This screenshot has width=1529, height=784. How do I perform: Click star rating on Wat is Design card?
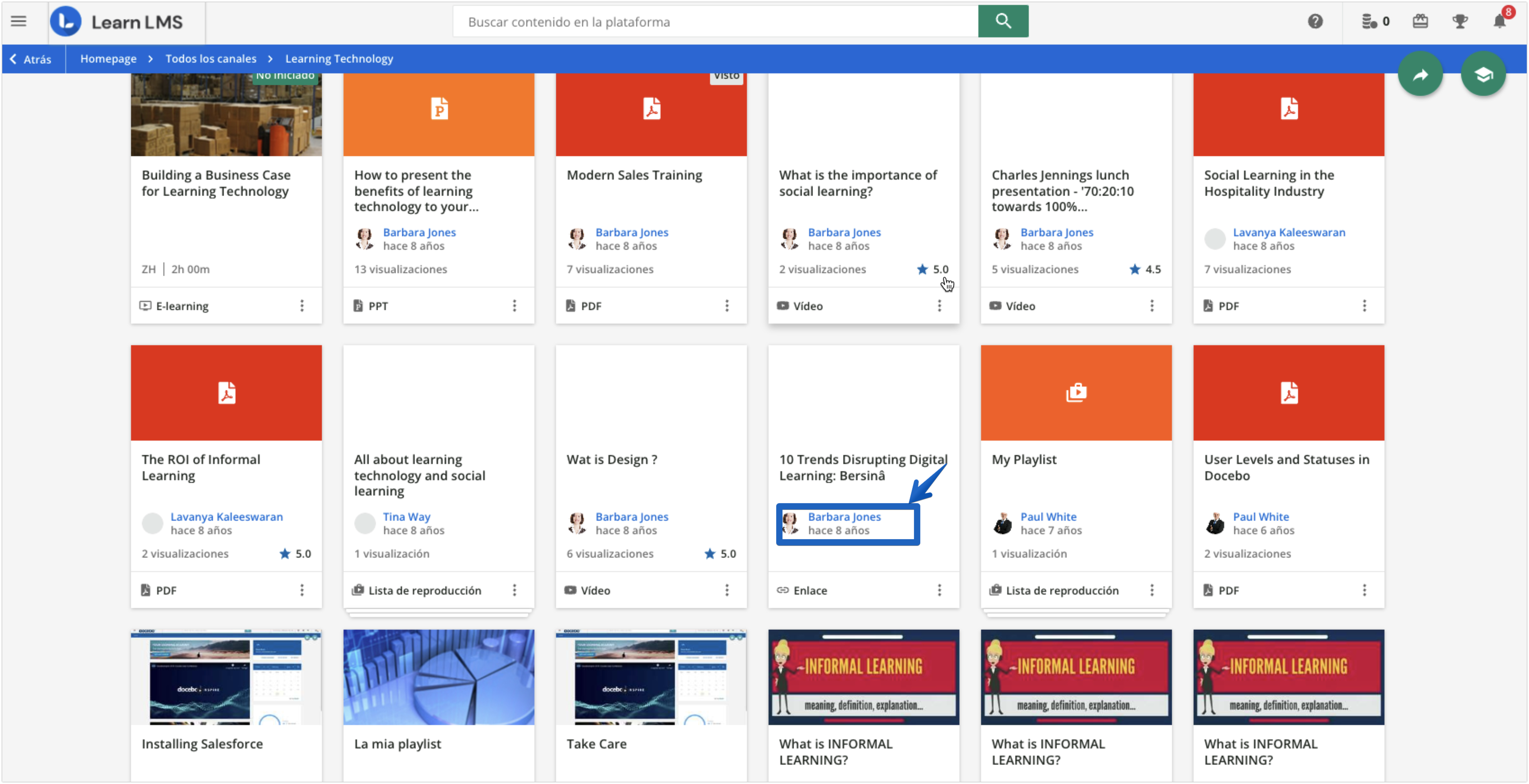(720, 554)
